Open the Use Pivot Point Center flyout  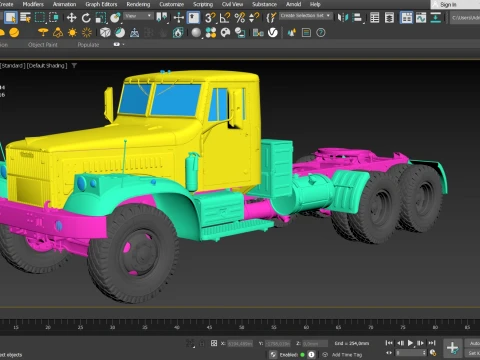click(x=162, y=18)
